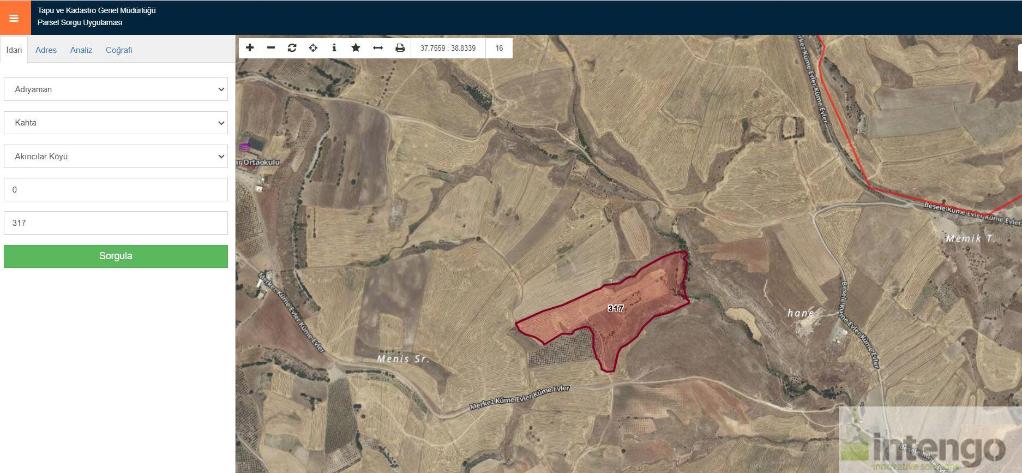Zoom out with the minus icon
This screenshot has height=473, width=1022.
271,48
